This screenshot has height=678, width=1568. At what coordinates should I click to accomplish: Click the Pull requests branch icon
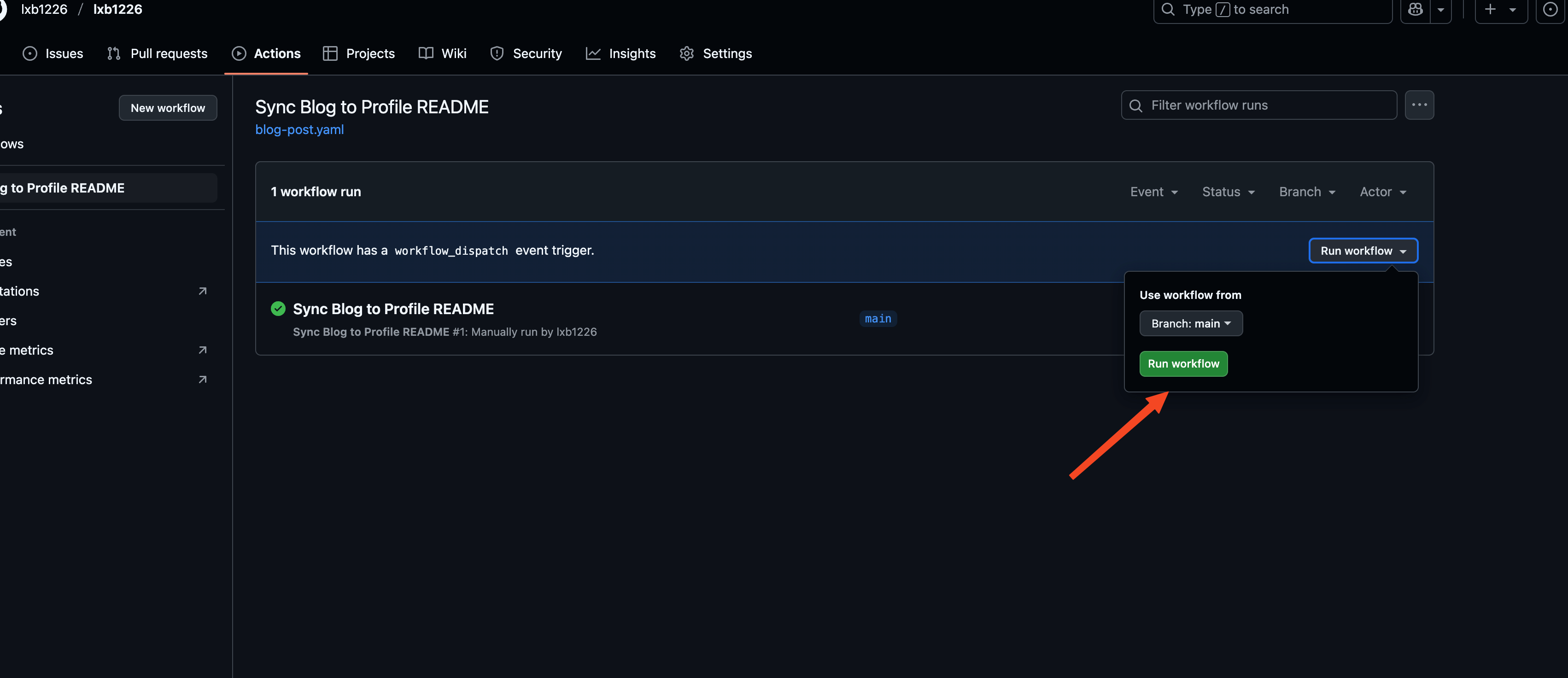click(x=114, y=53)
